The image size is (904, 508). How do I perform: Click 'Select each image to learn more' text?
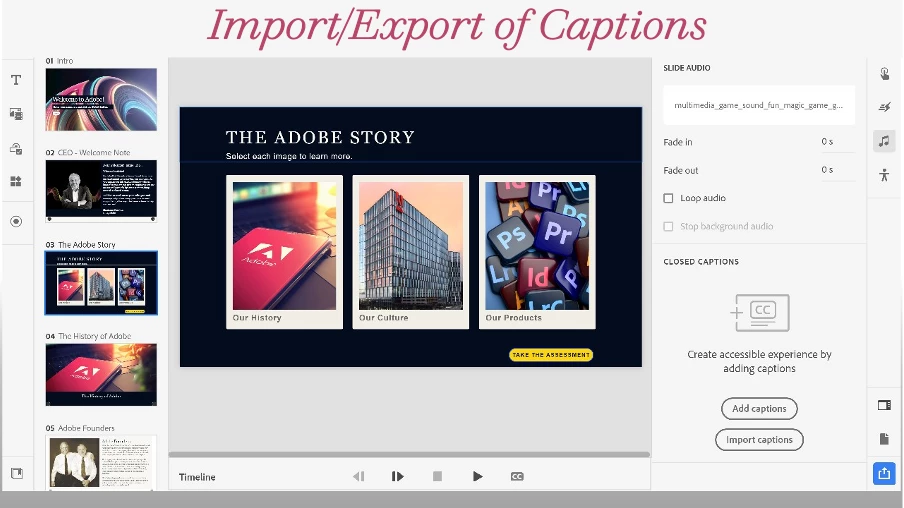[289, 156]
